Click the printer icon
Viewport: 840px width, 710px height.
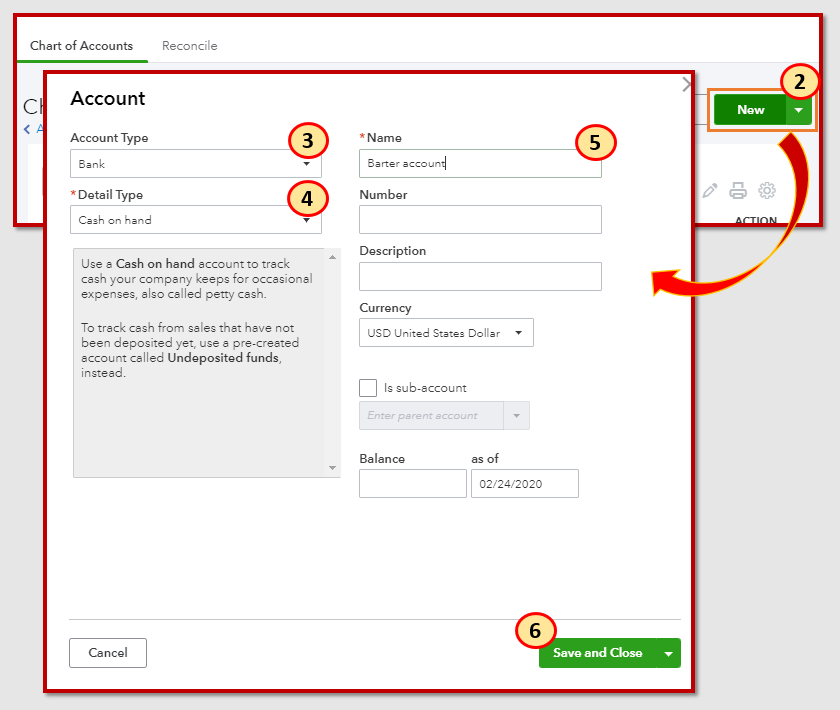point(738,191)
